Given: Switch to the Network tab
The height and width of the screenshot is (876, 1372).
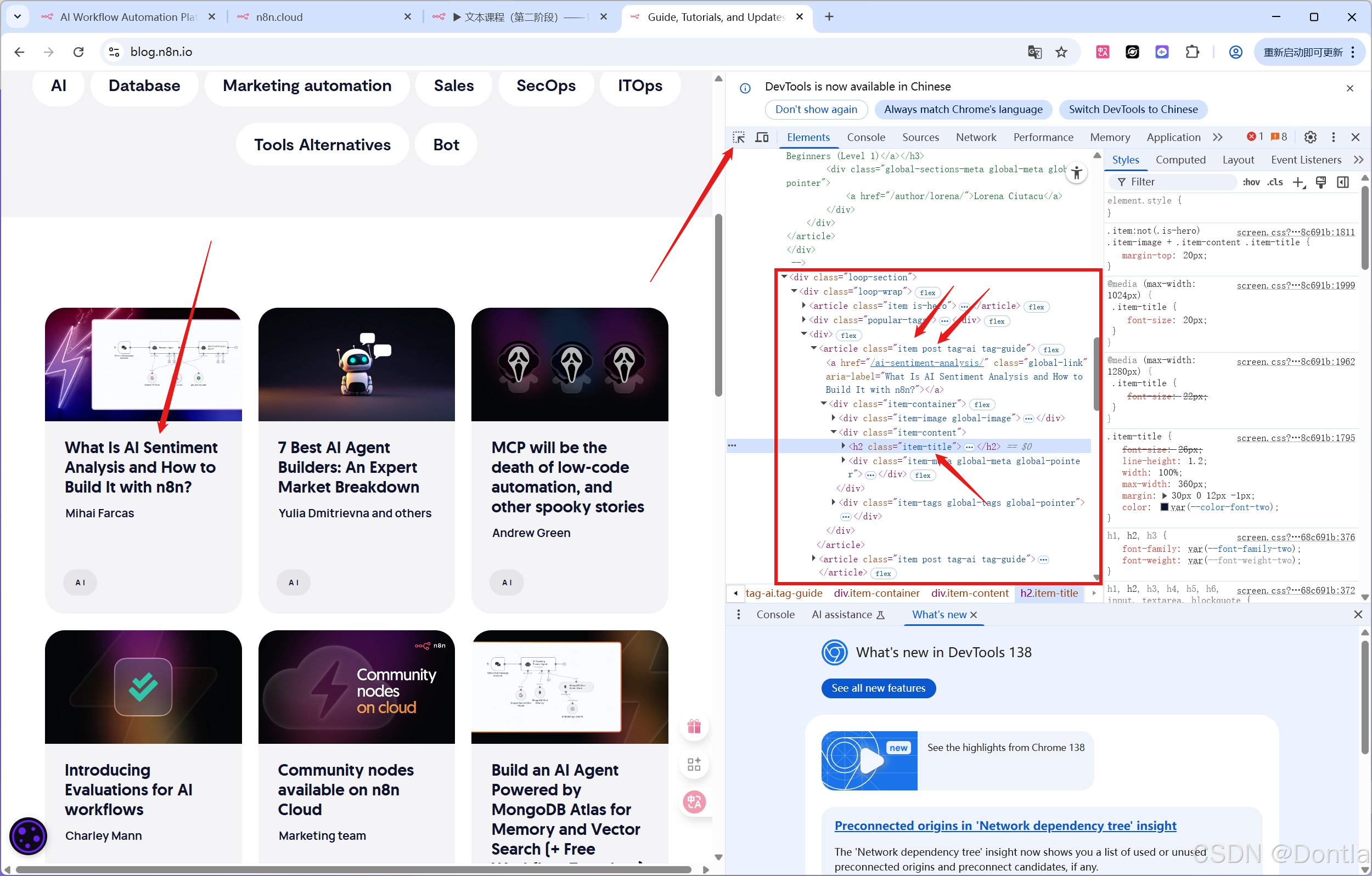Looking at the screenshot, I should 975,137.
